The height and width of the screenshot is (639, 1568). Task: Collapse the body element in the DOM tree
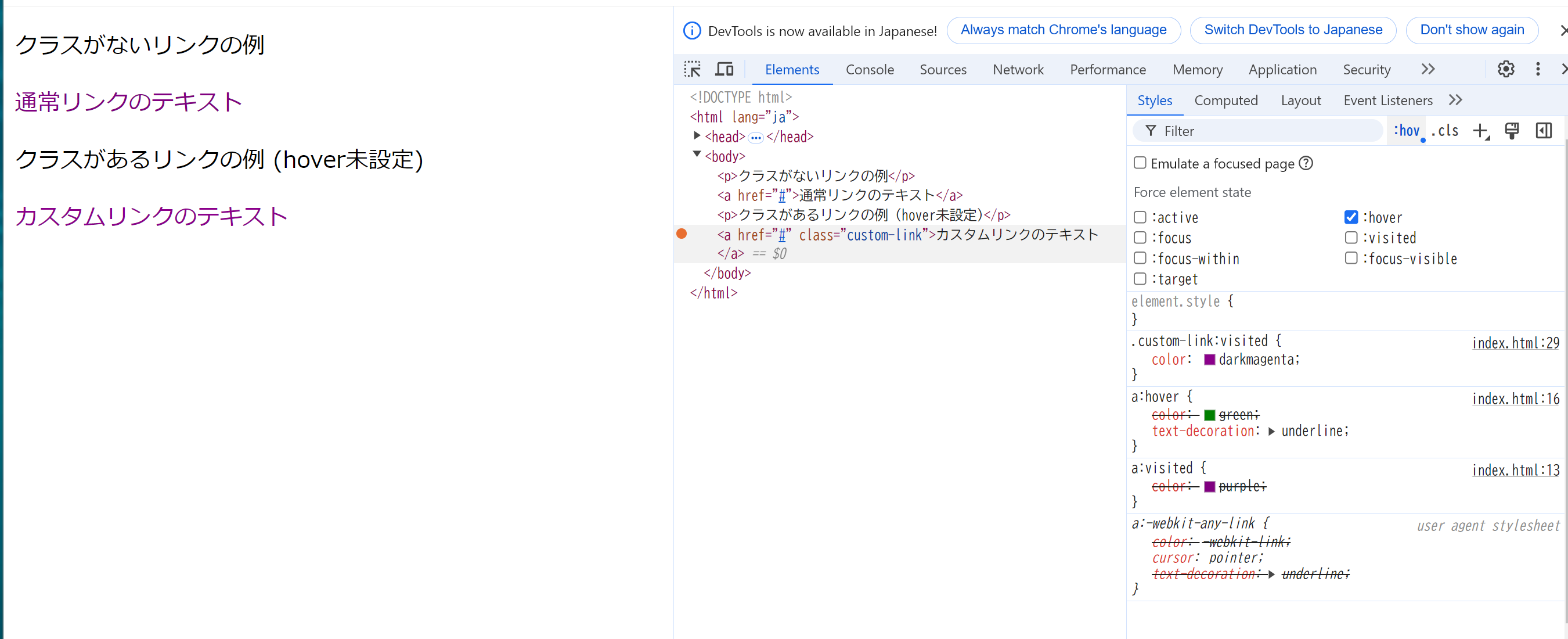coord(698,155)
